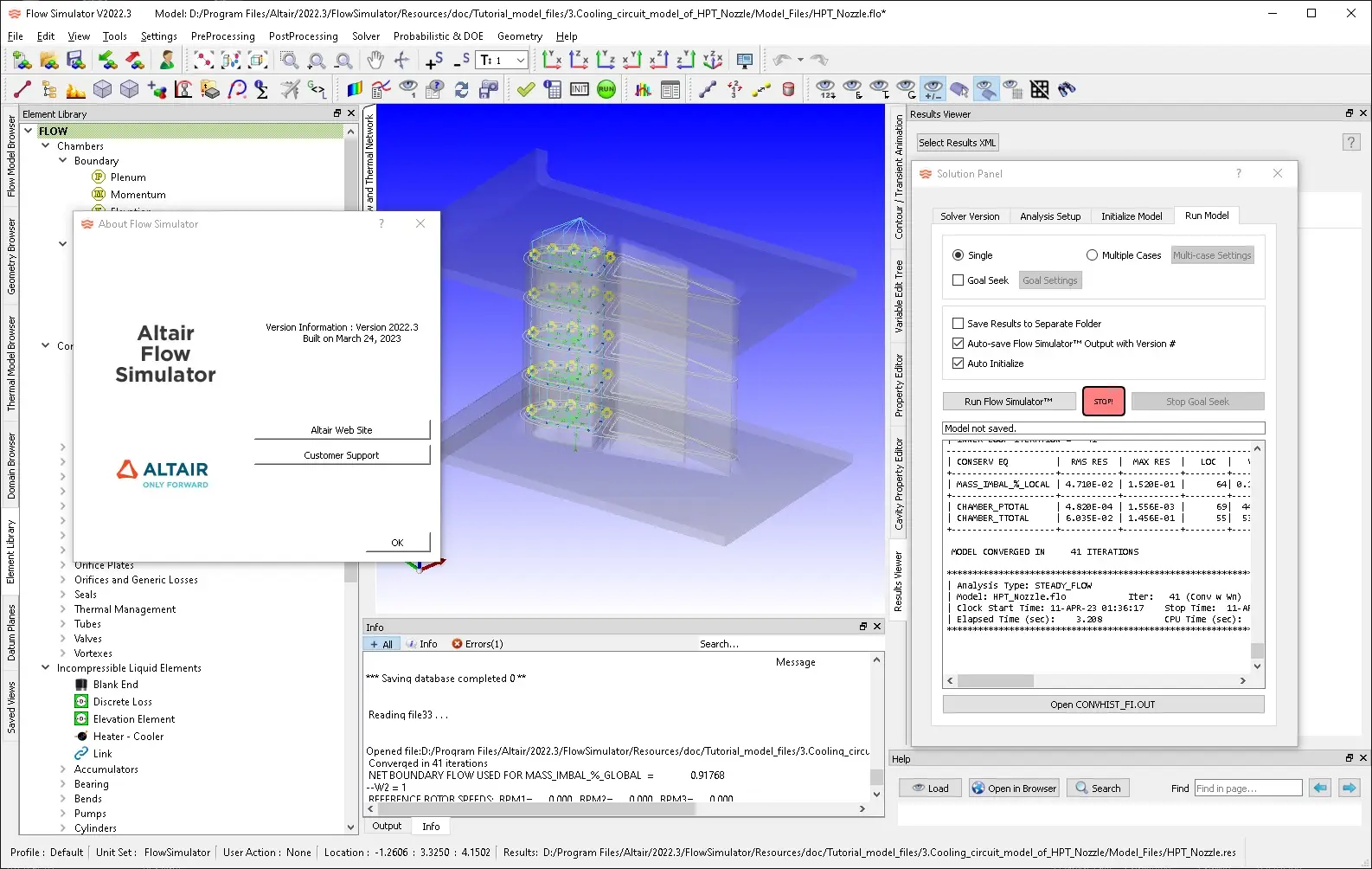This screenshot has height=869, width=1372.
Task: Click the red arrow export icon
Action: click(135, 60)
